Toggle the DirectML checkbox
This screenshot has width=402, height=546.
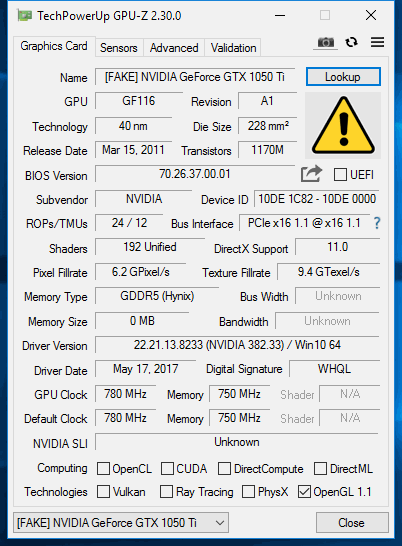click(x=320, y=469)
